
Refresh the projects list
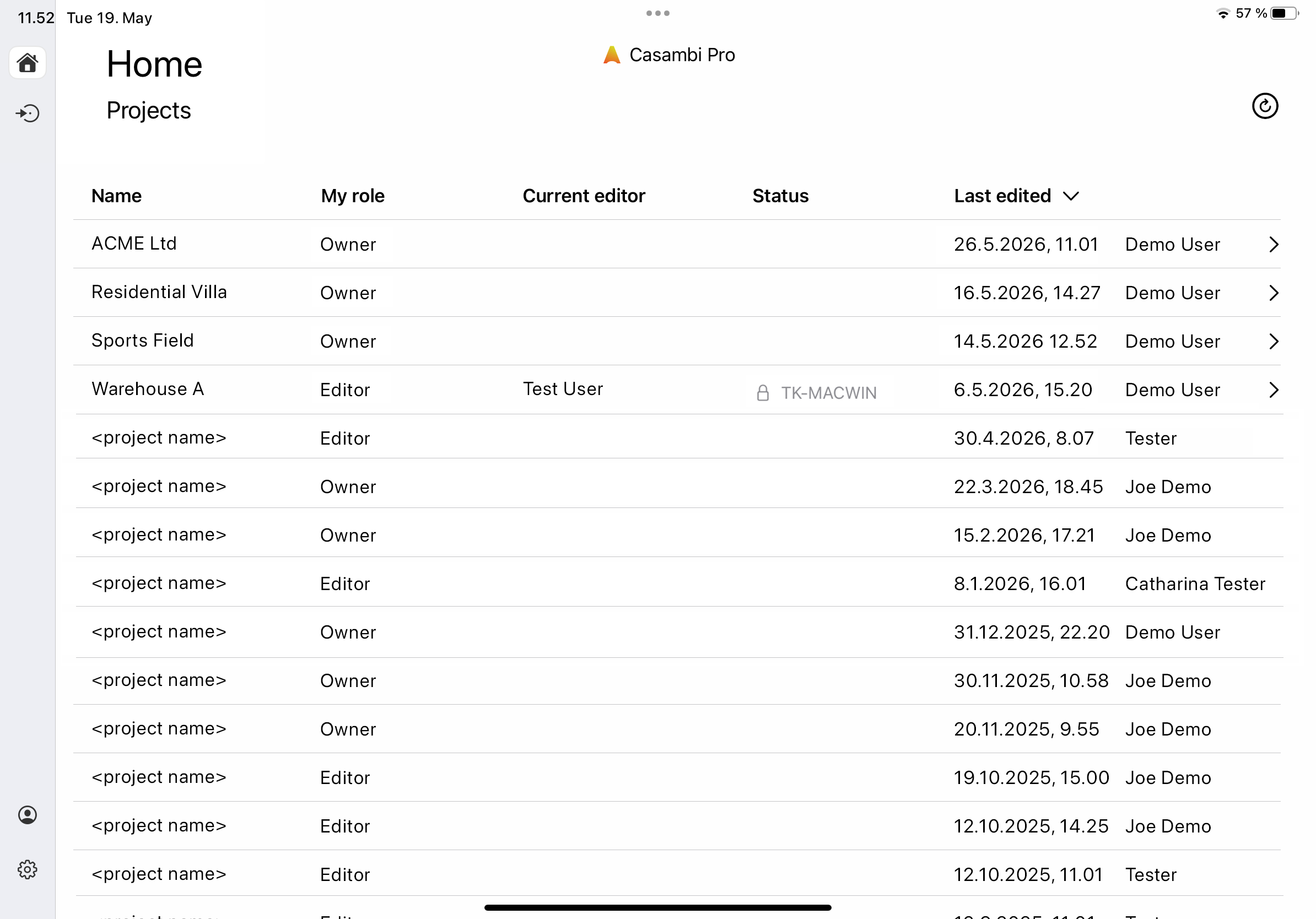1264,106
